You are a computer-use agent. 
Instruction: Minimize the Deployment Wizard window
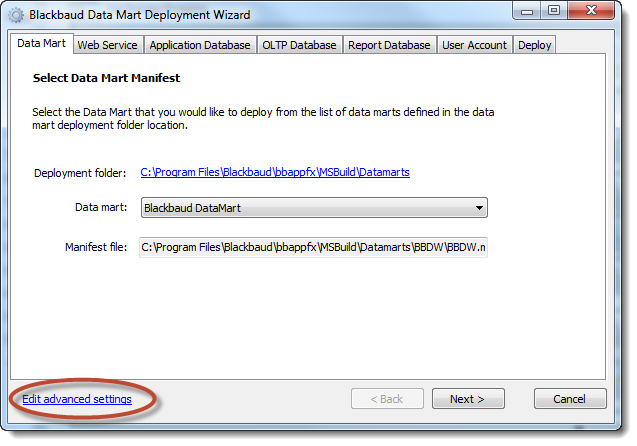[527, 11]
